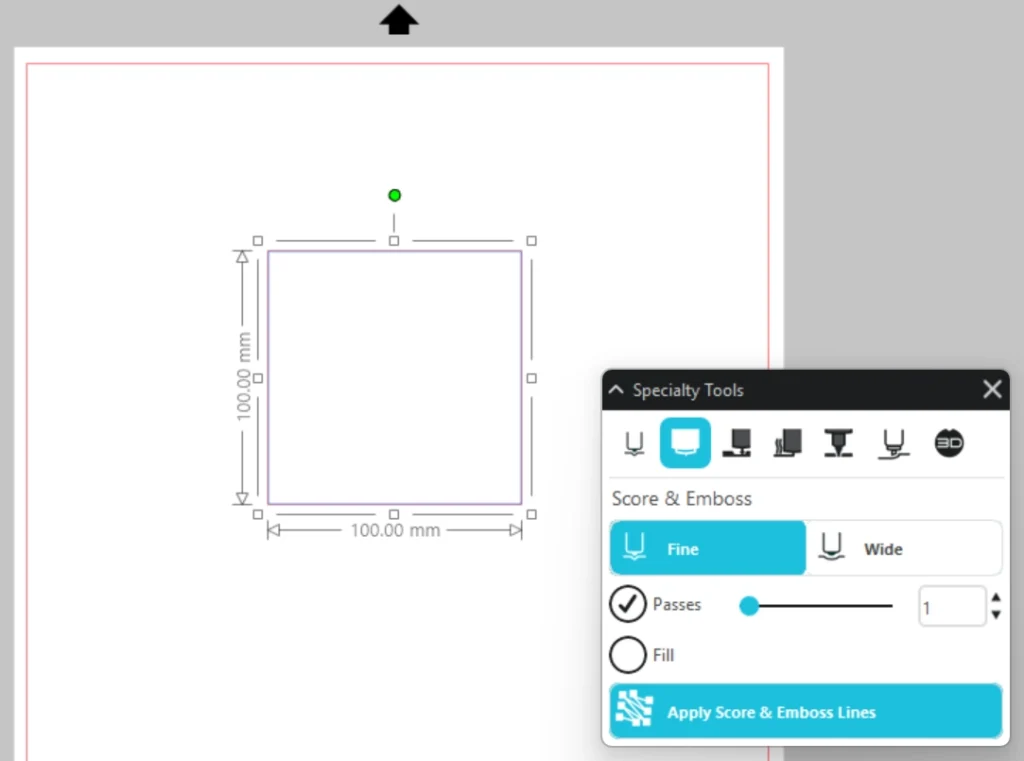Viewport: 1024px width, 761px height.
Task: Toggle the Passes checkbox
Action: tap(628, 605)
